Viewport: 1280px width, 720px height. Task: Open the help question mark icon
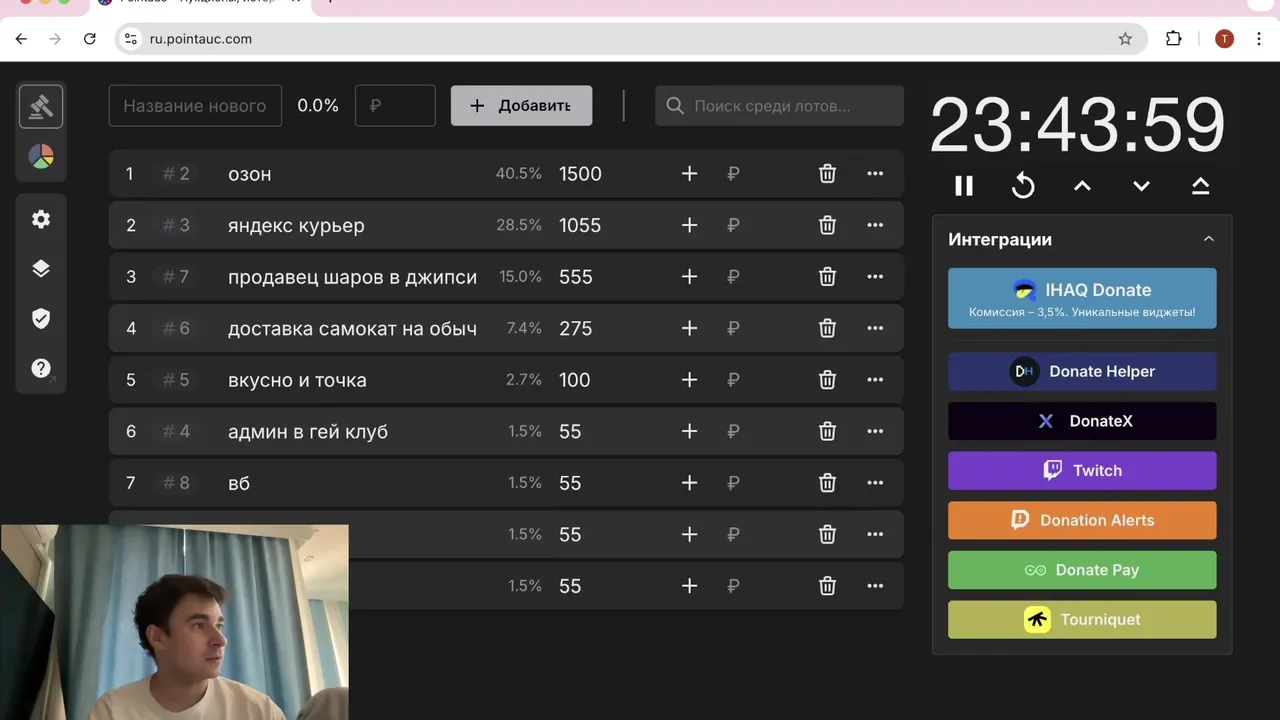[x=41, y=368]
